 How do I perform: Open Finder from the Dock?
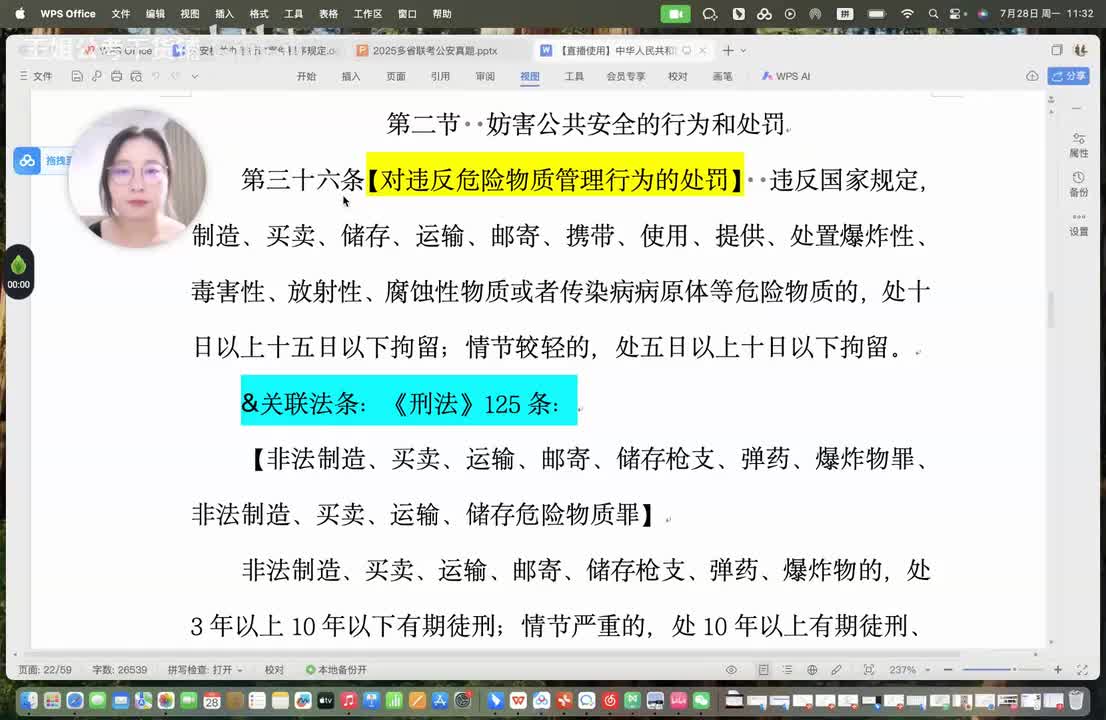click(x=29, y=700)
